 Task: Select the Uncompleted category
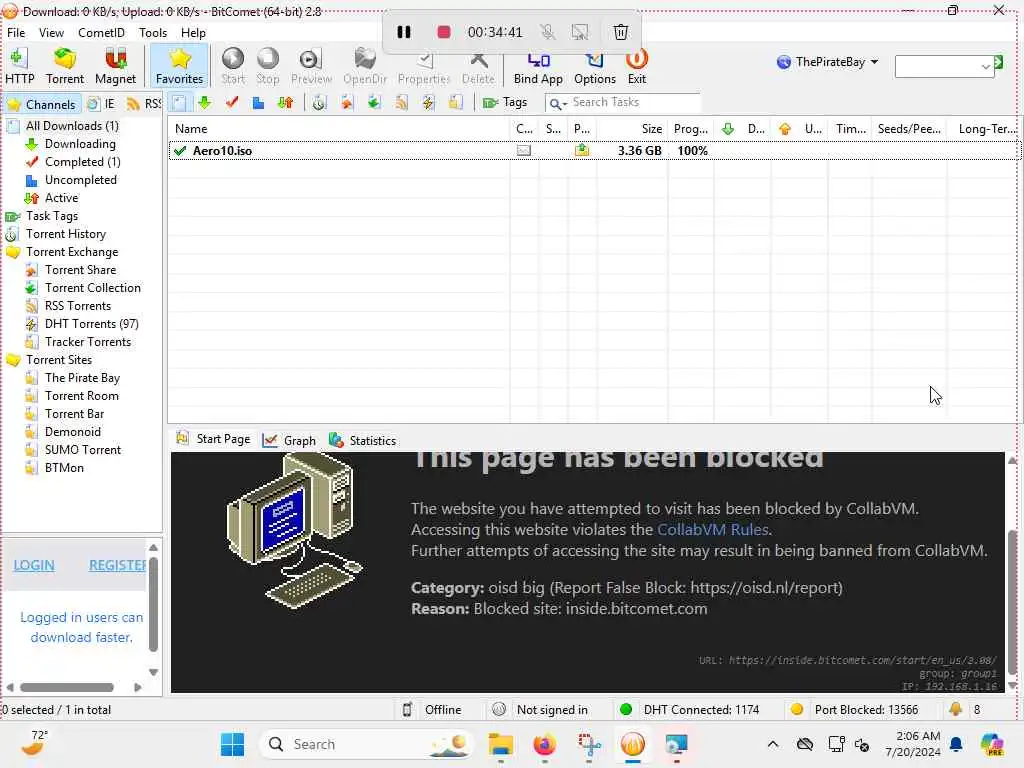(x=81, y=180)
